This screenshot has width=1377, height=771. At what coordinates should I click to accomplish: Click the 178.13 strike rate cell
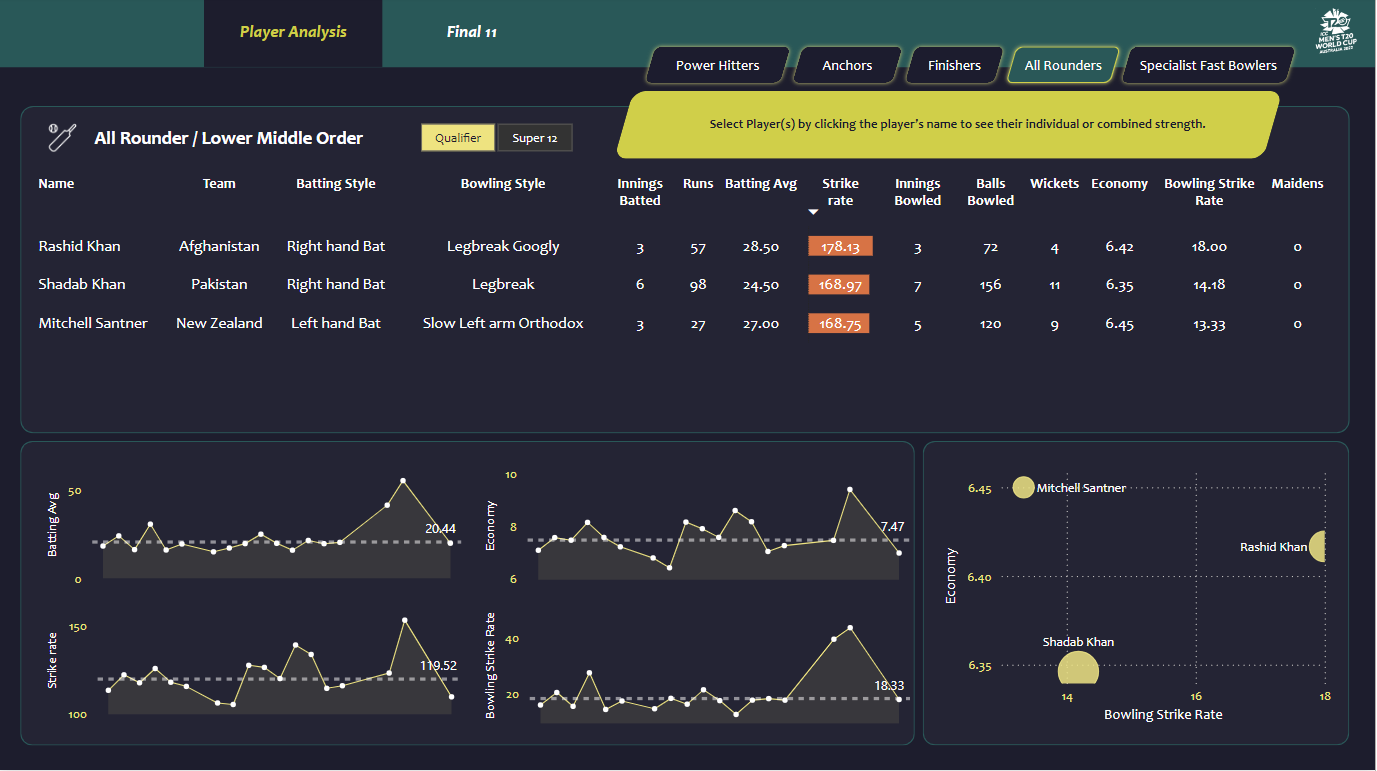(840, 247)
